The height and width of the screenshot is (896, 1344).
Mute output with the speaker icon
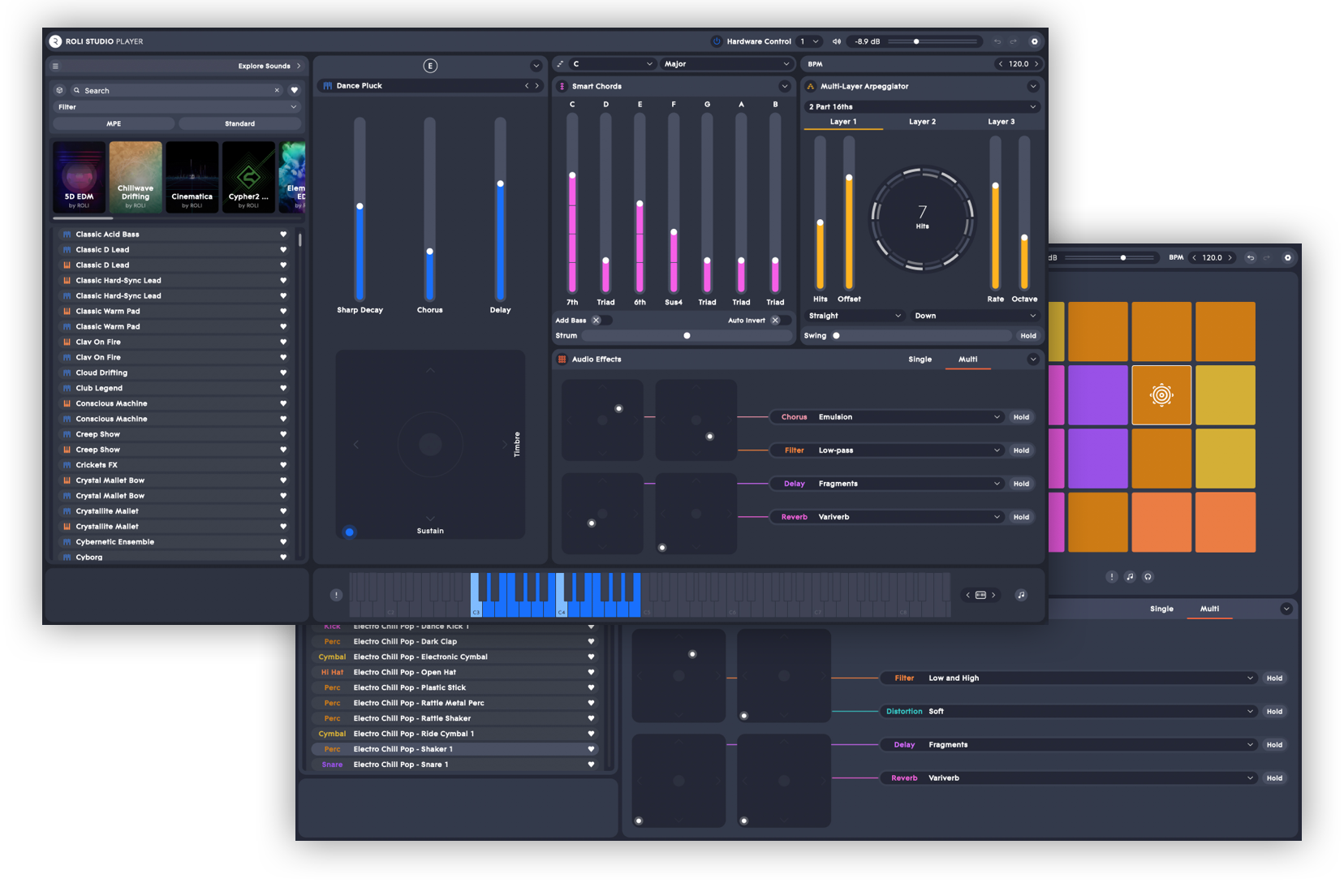(837, 41)
